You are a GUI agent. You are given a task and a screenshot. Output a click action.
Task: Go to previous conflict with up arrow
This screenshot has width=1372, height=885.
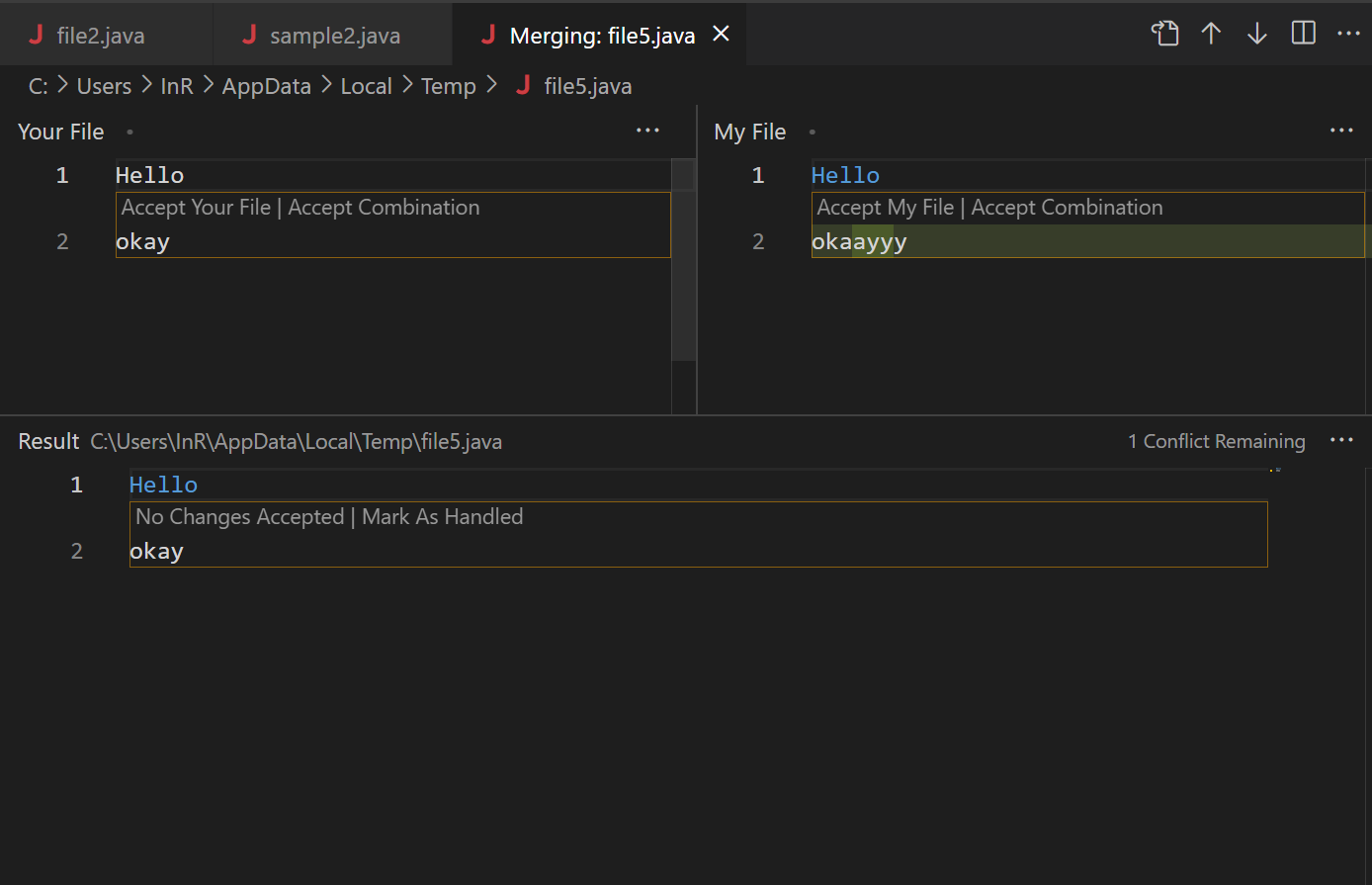(1211, 34)
